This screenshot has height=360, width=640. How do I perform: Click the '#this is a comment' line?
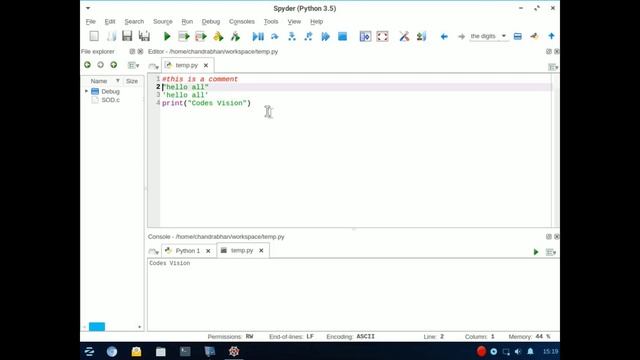200,79
